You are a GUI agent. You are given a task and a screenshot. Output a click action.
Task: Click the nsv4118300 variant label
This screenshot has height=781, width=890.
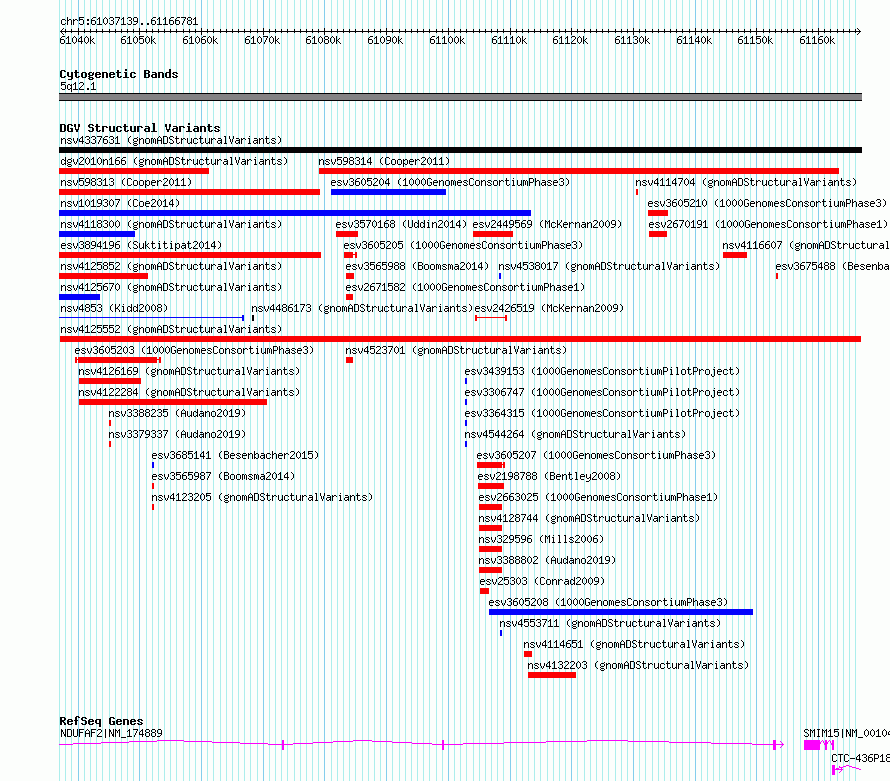pyautogui.click(x=171, y=224)
